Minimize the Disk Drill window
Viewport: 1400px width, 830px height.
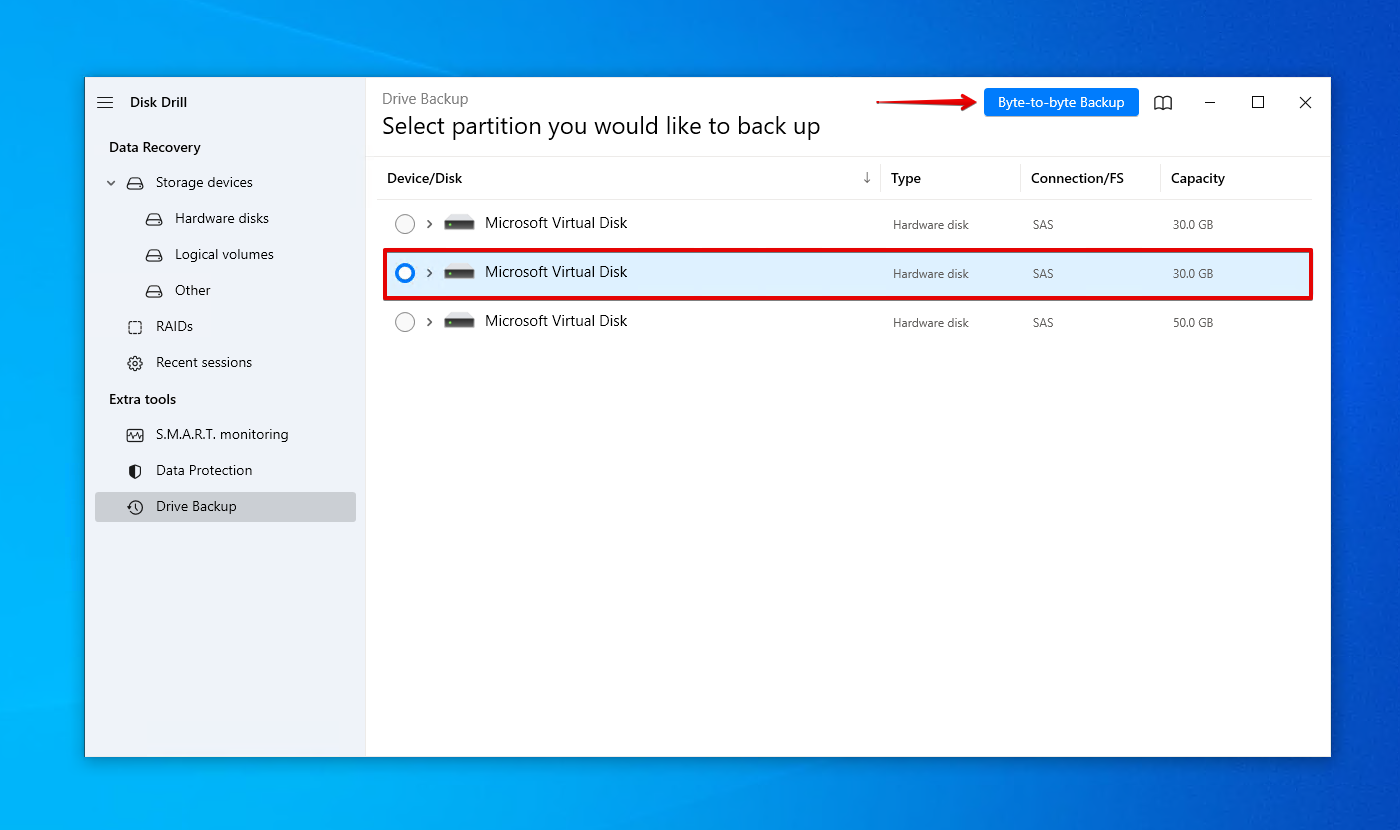click(1210, 102)
